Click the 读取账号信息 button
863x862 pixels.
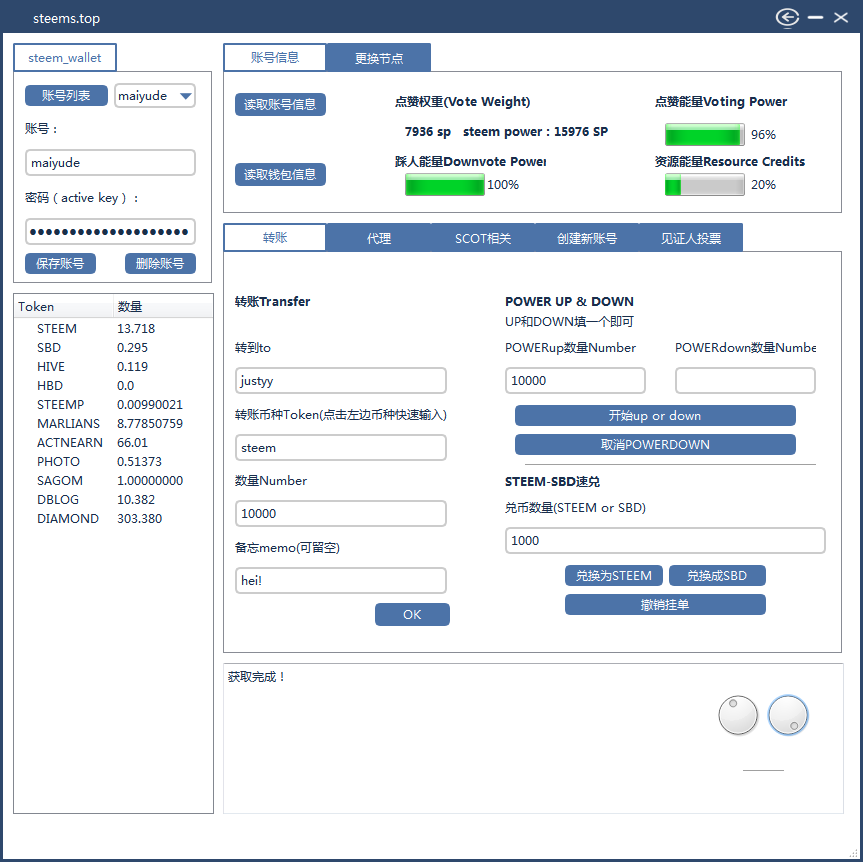coord(280,104)
